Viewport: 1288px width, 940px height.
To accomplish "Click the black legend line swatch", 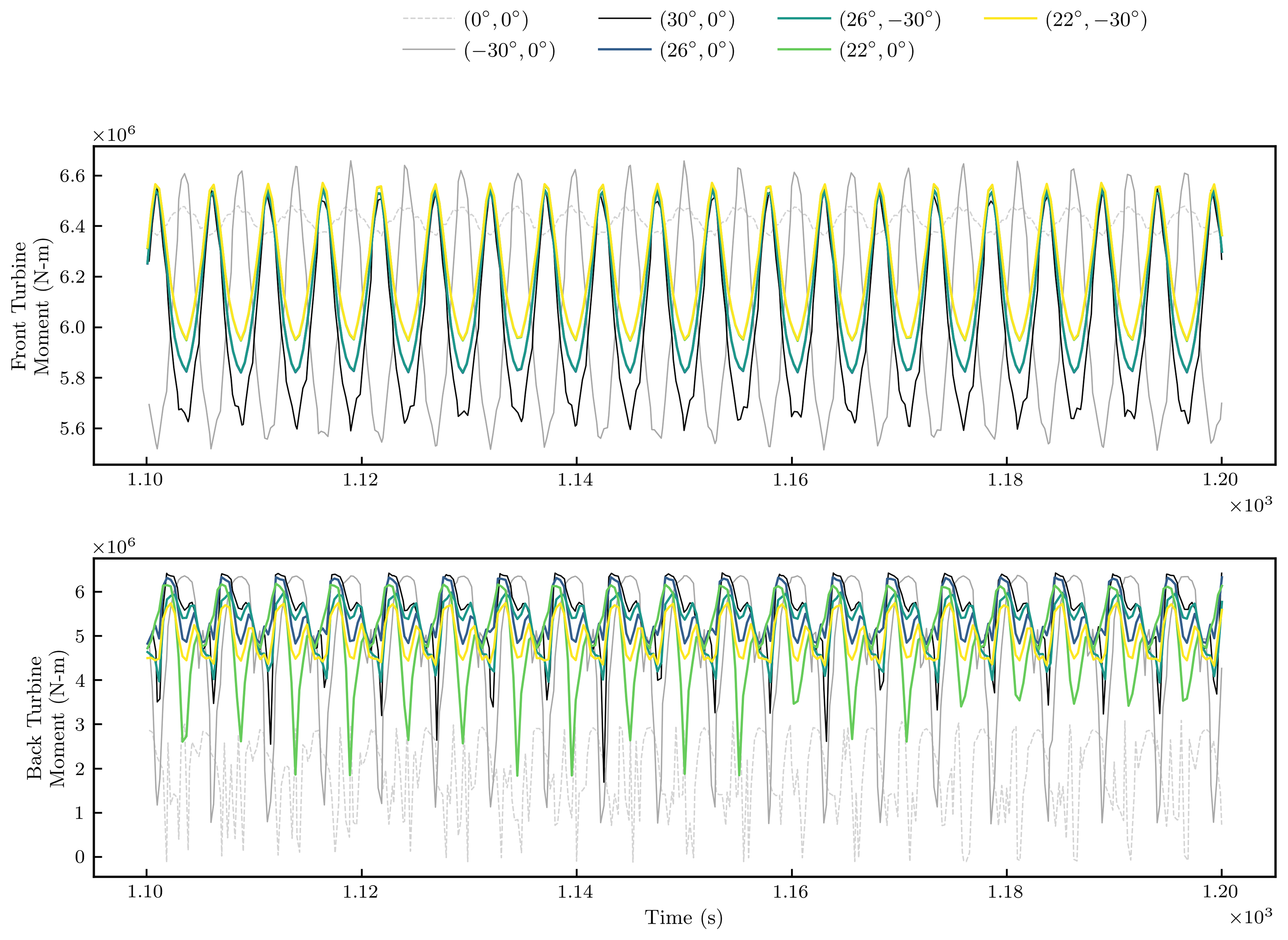I will point(624,19).
